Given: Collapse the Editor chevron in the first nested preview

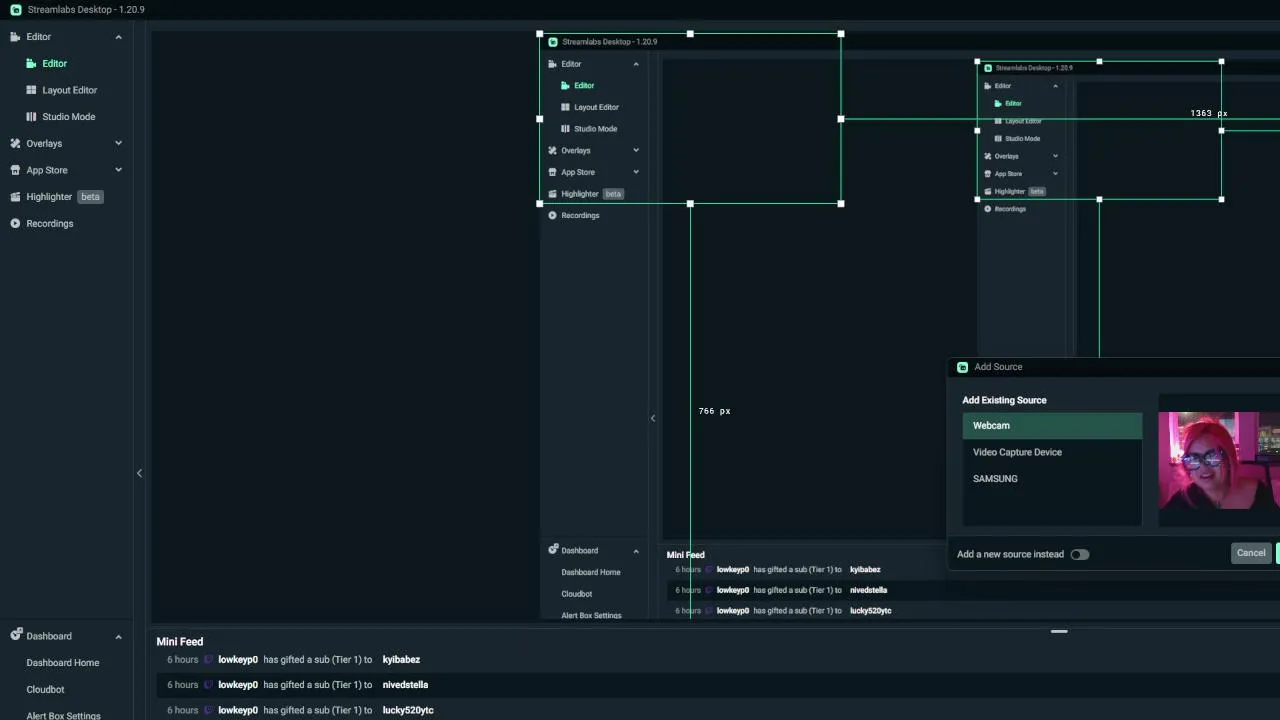Looking at the screenshot, I should pyautogui.click(x=635, y=64).
